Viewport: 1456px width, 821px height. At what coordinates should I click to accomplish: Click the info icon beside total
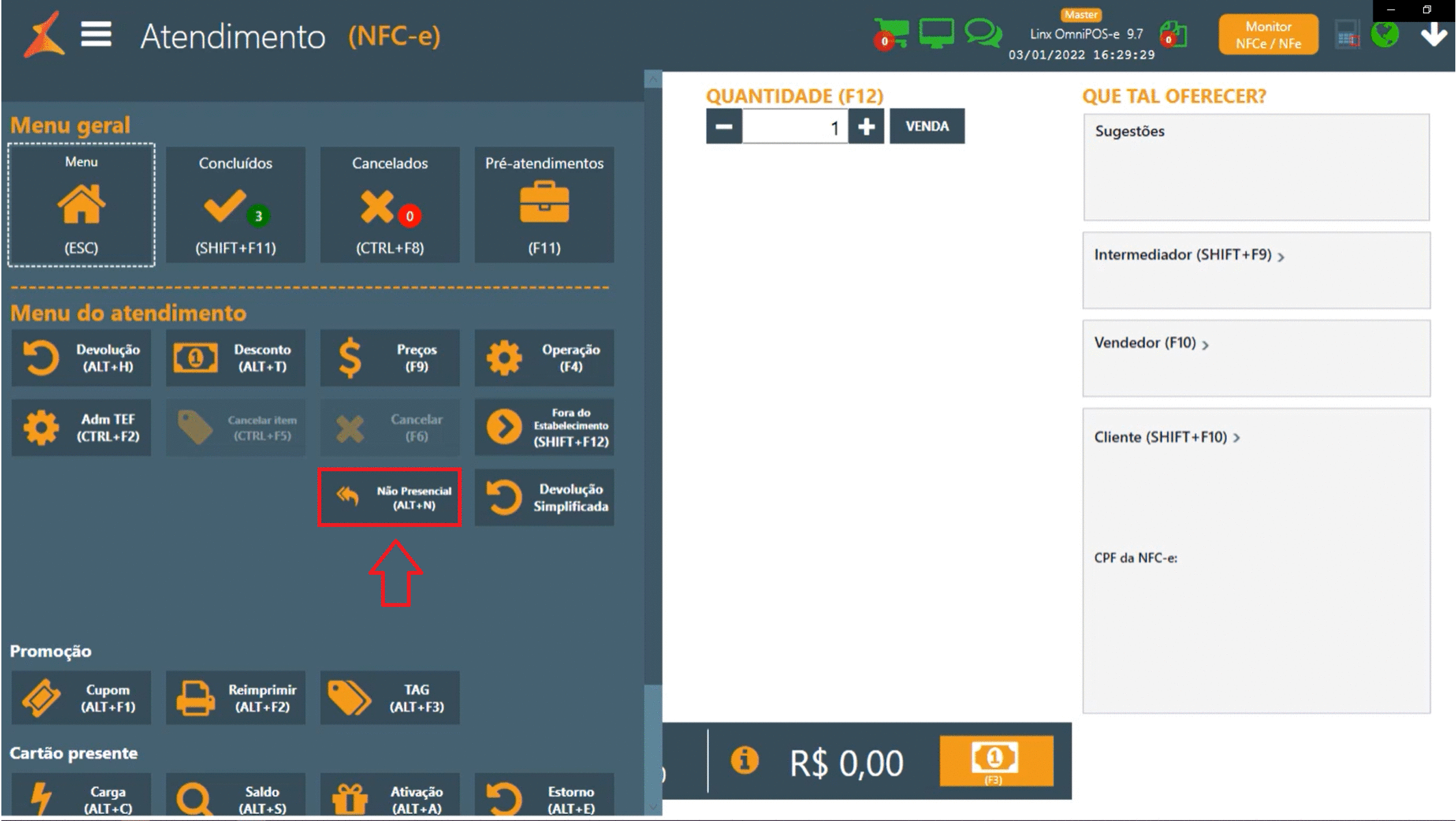click(744, 761)
